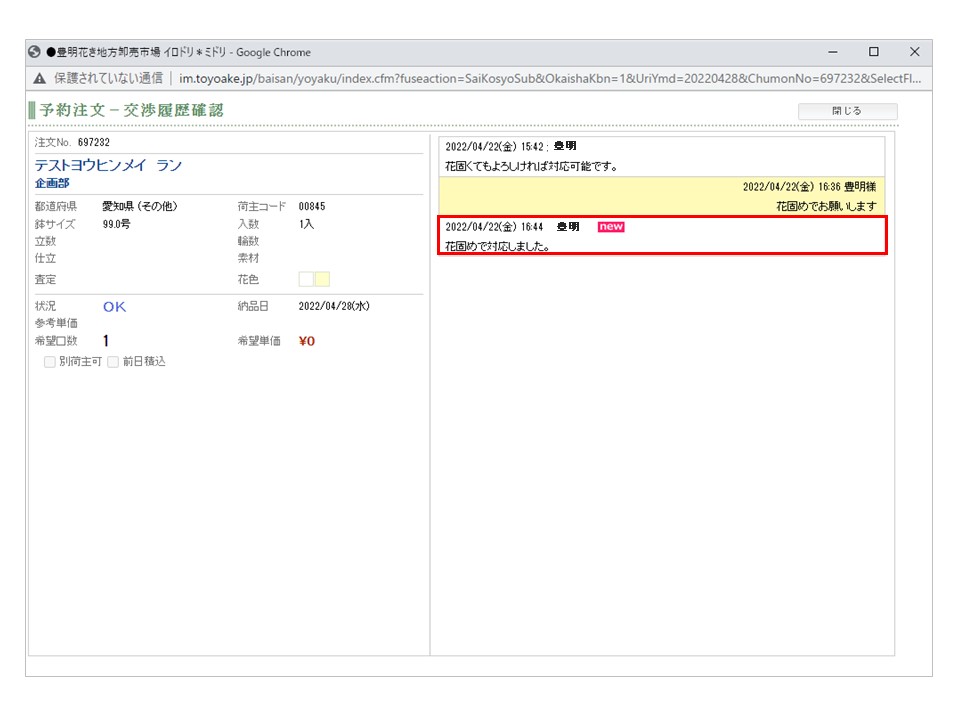Click the red ¥0 desired unit price
This screenshot has height=720, width=960.
pos(307,341)
